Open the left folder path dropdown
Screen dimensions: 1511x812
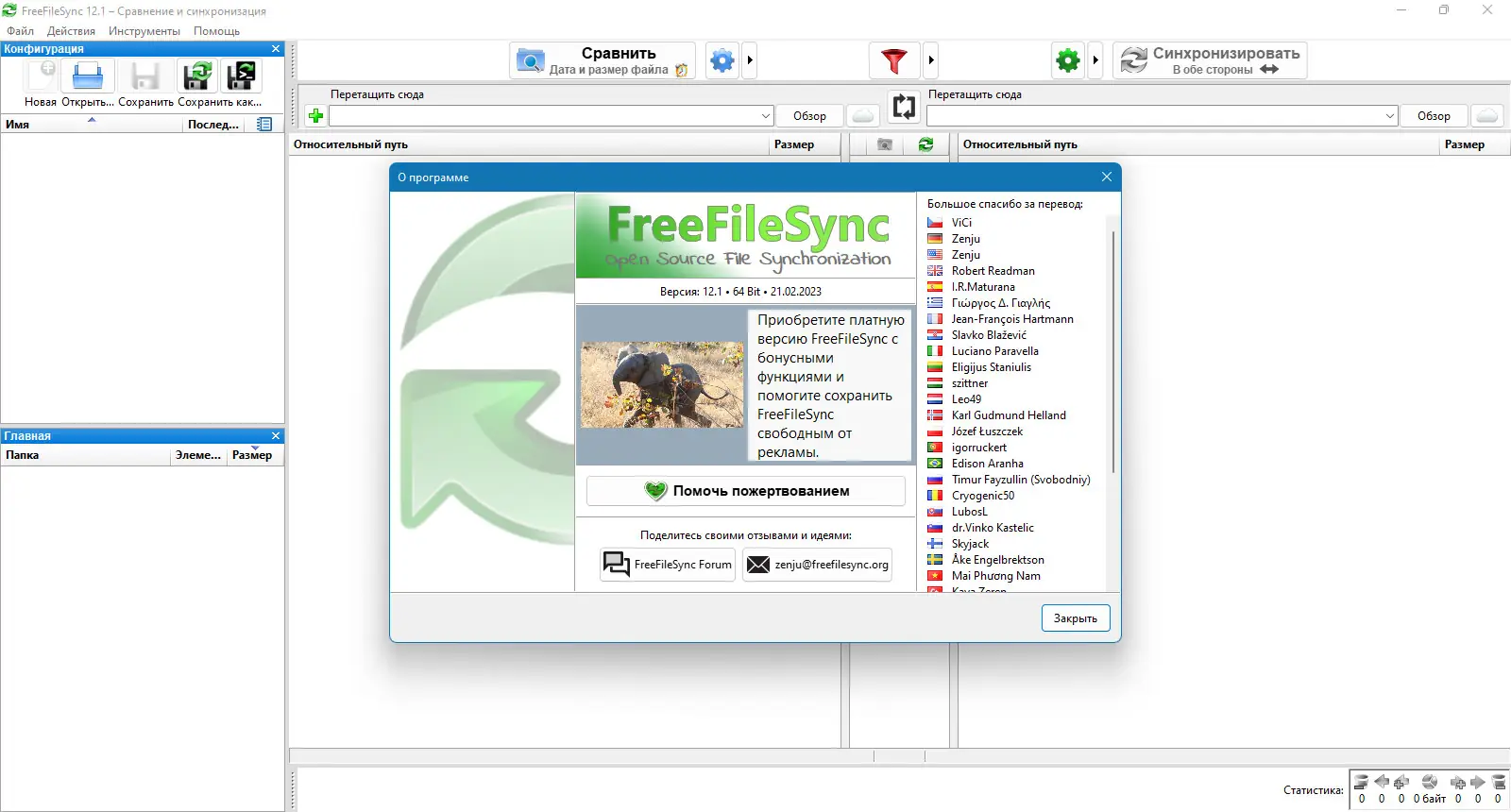766,116
